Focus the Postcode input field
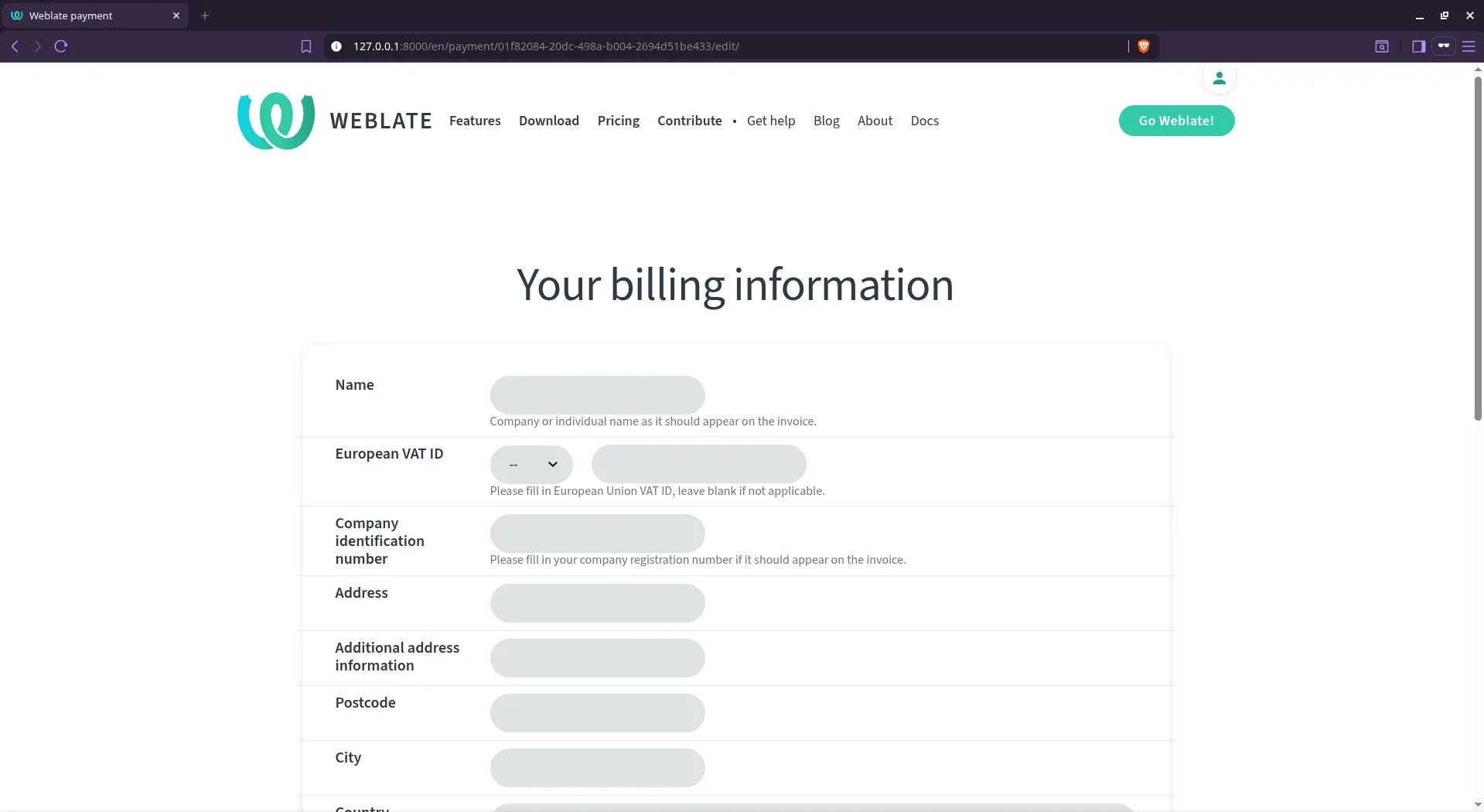 [597, 713]
